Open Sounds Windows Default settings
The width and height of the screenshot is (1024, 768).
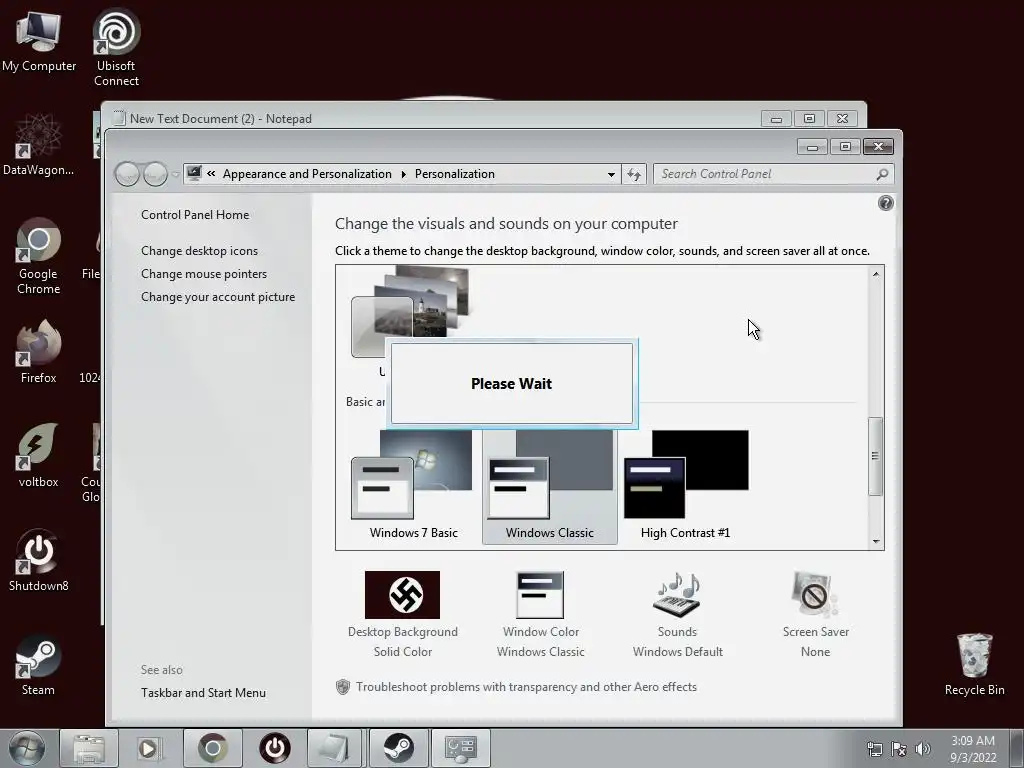(x=677, y=615)
